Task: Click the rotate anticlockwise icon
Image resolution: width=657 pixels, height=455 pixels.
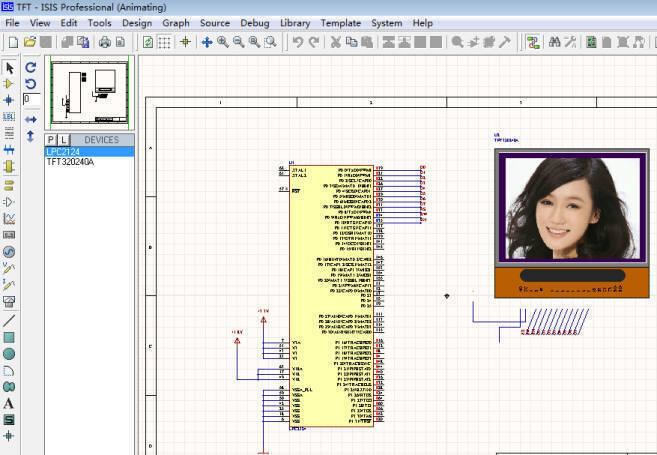Action: pyautogui.click(x=31, y=84)
